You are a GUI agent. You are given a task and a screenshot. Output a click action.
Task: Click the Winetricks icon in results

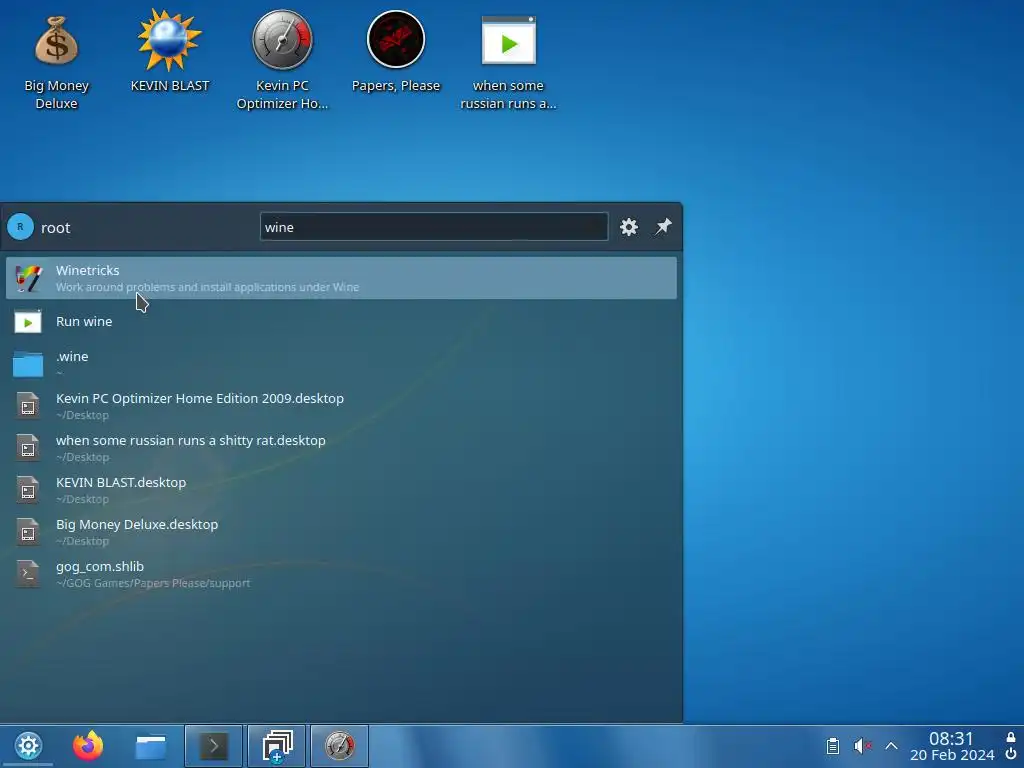click(28, 278)
